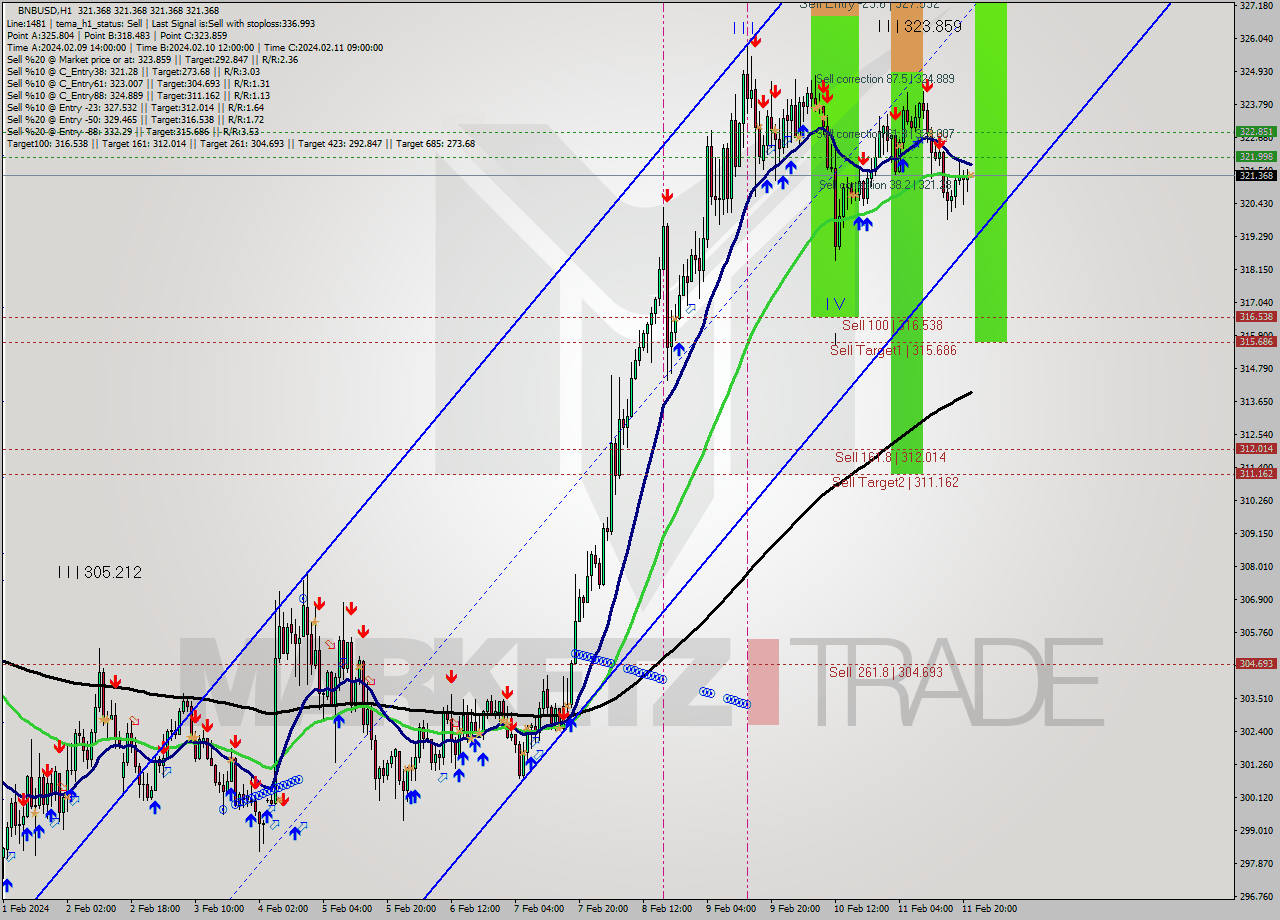Click the red 311.162 price tag

click(x=1256, y=474)
